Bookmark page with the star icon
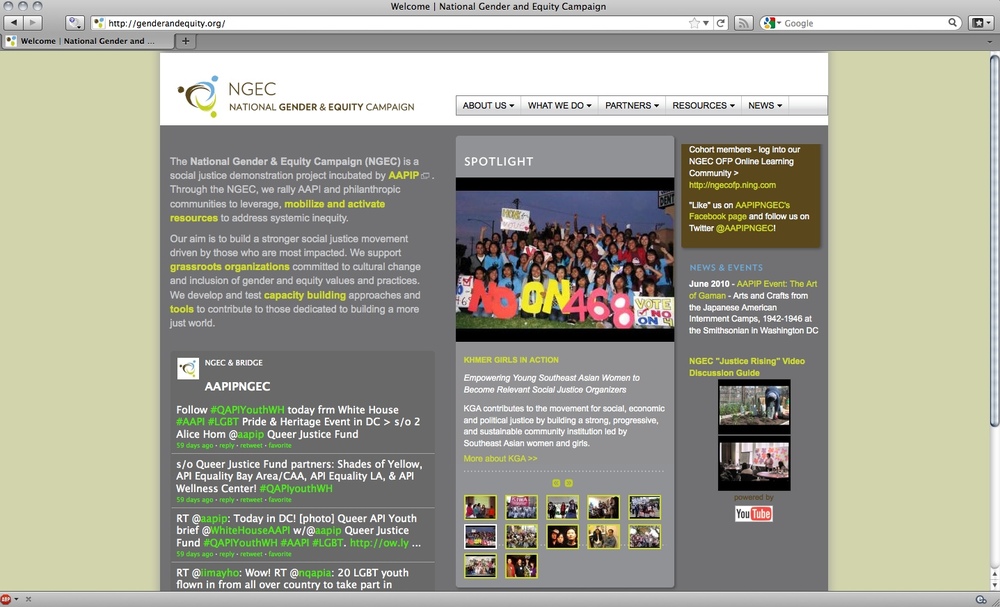The width and height of the screenshot is (1000, 607). [694, 22]
